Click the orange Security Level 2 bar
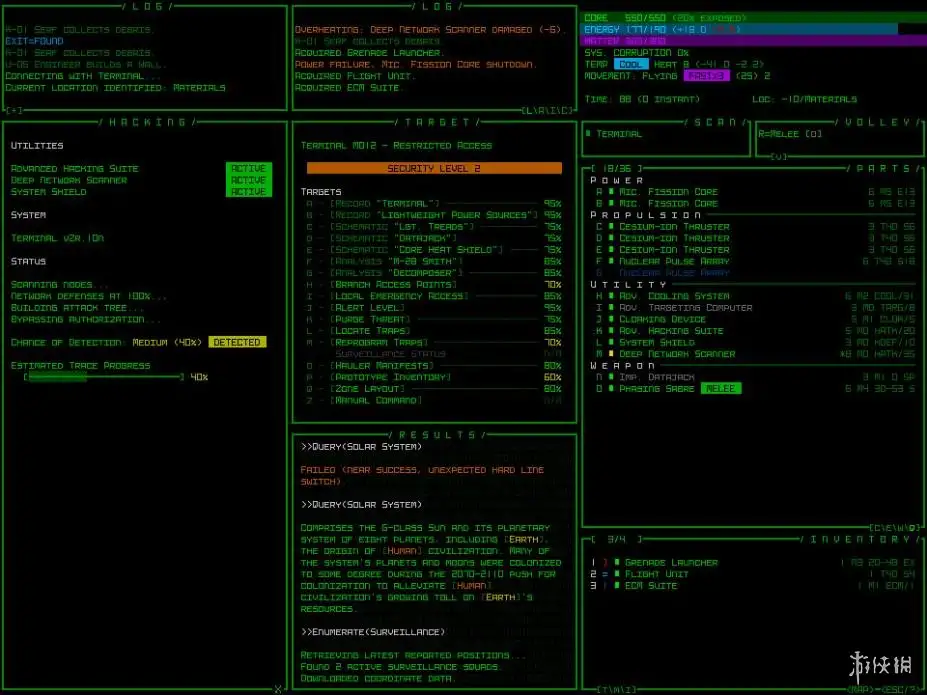927x695 pixels. [435, 168]
